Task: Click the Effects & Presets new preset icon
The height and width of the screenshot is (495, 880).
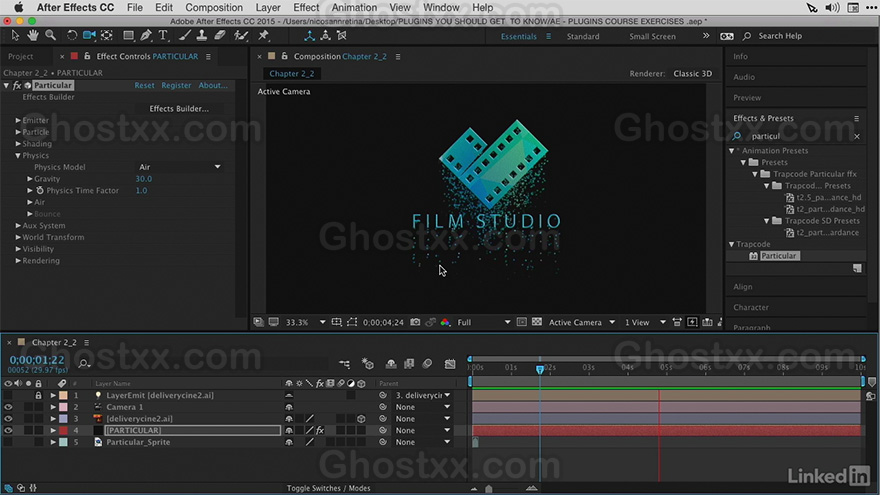Action: (857, 269)
